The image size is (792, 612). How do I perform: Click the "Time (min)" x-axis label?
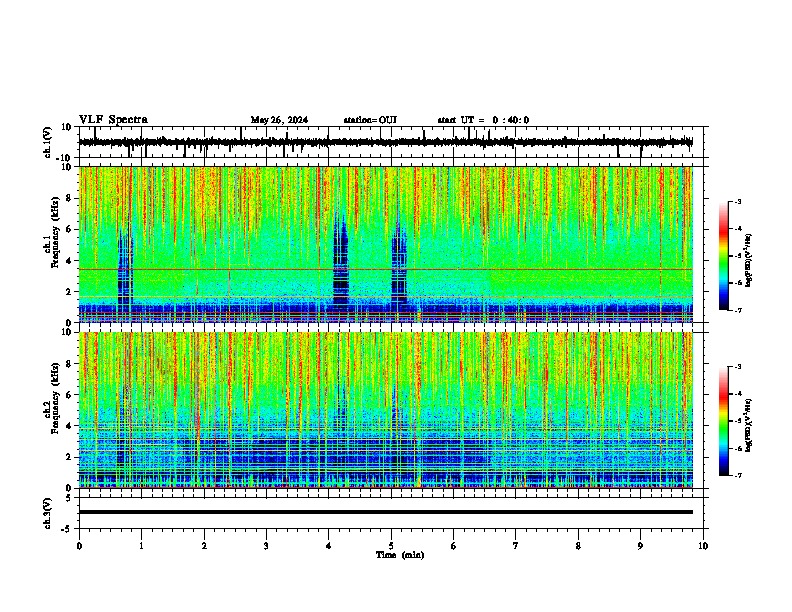point(400,555)
